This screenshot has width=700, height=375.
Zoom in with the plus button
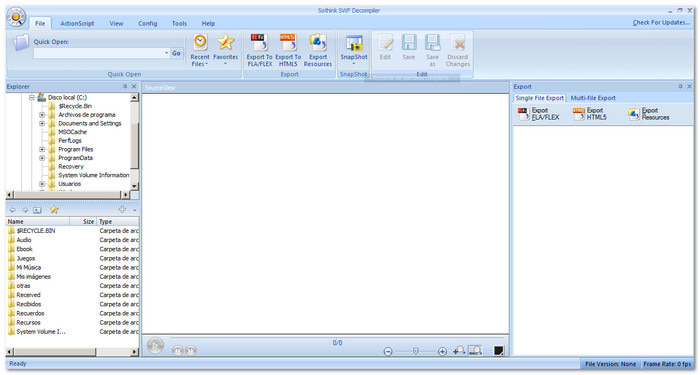[442, 351]
